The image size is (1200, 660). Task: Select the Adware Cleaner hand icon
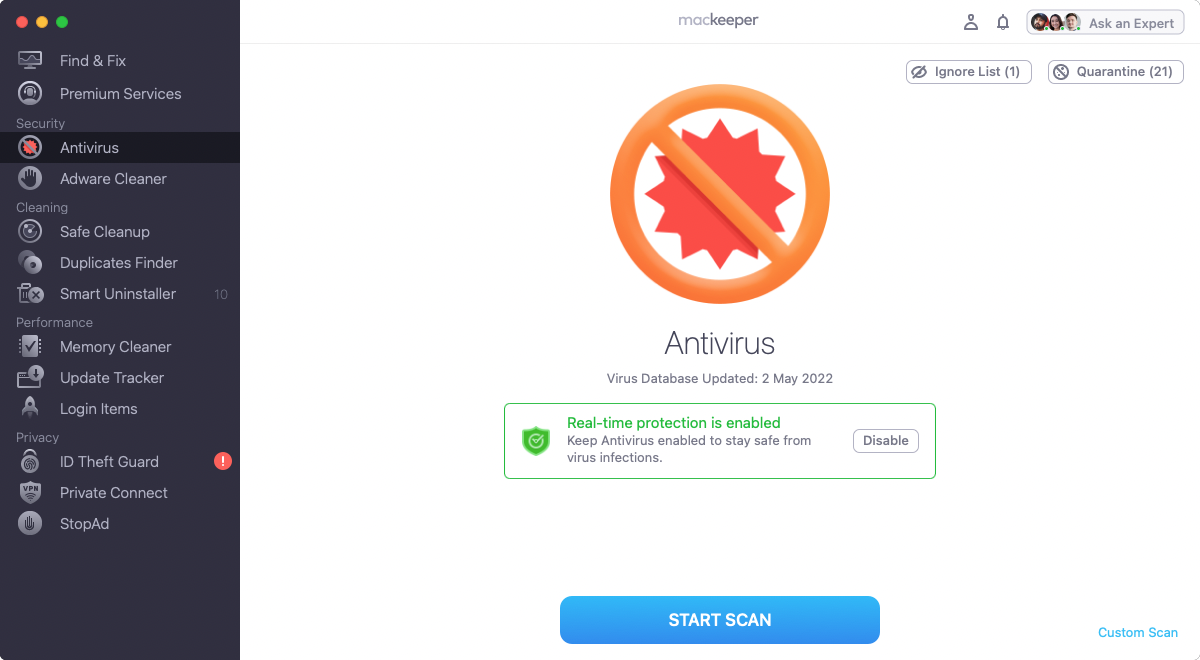click(x=30, y=179)
